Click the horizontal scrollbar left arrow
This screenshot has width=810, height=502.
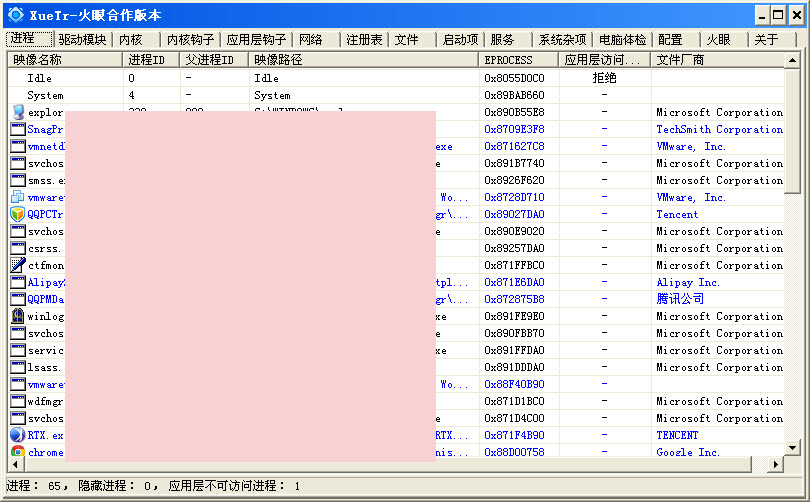15,464
